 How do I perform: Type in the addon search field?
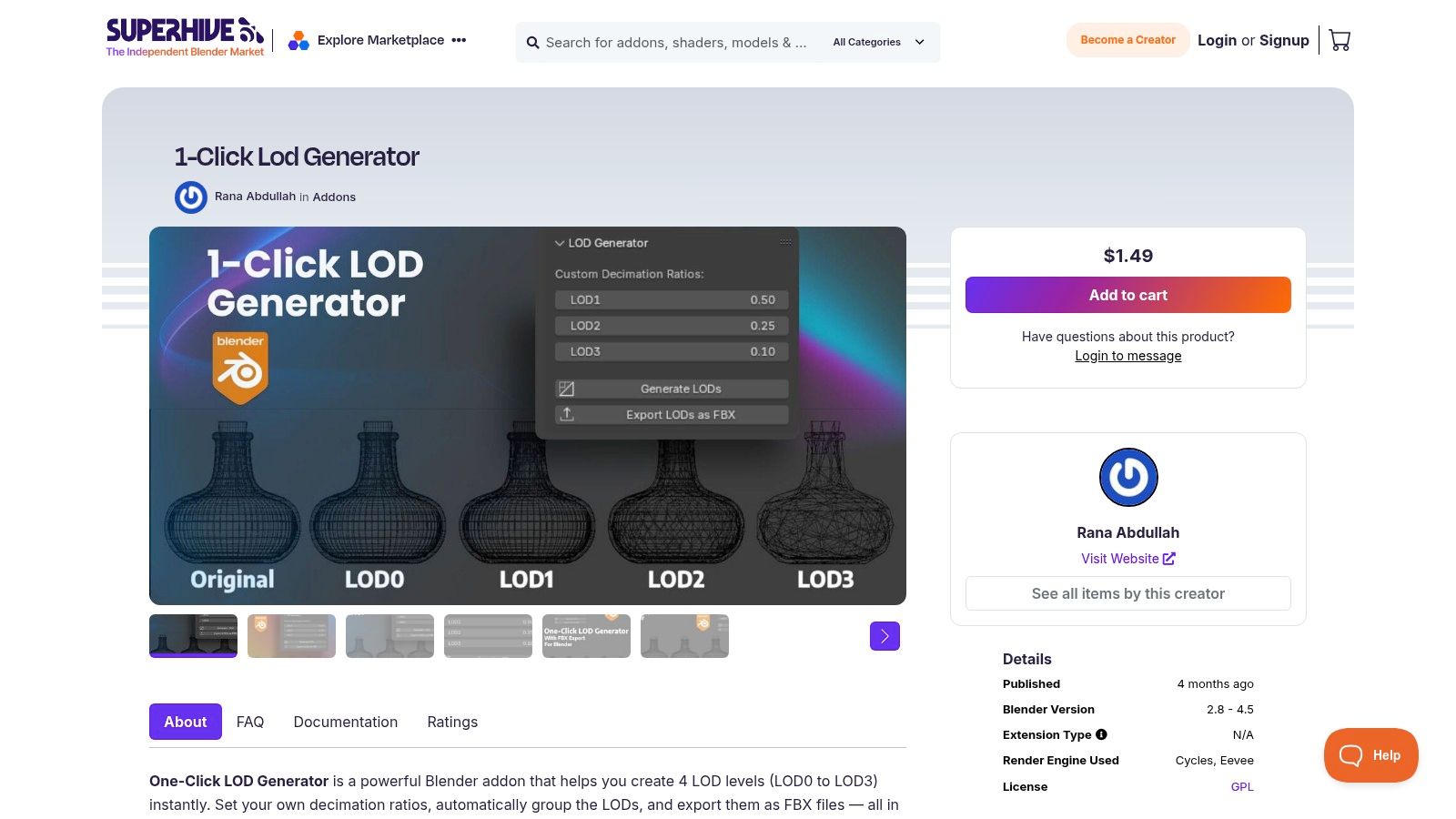[x=675, y=43]
